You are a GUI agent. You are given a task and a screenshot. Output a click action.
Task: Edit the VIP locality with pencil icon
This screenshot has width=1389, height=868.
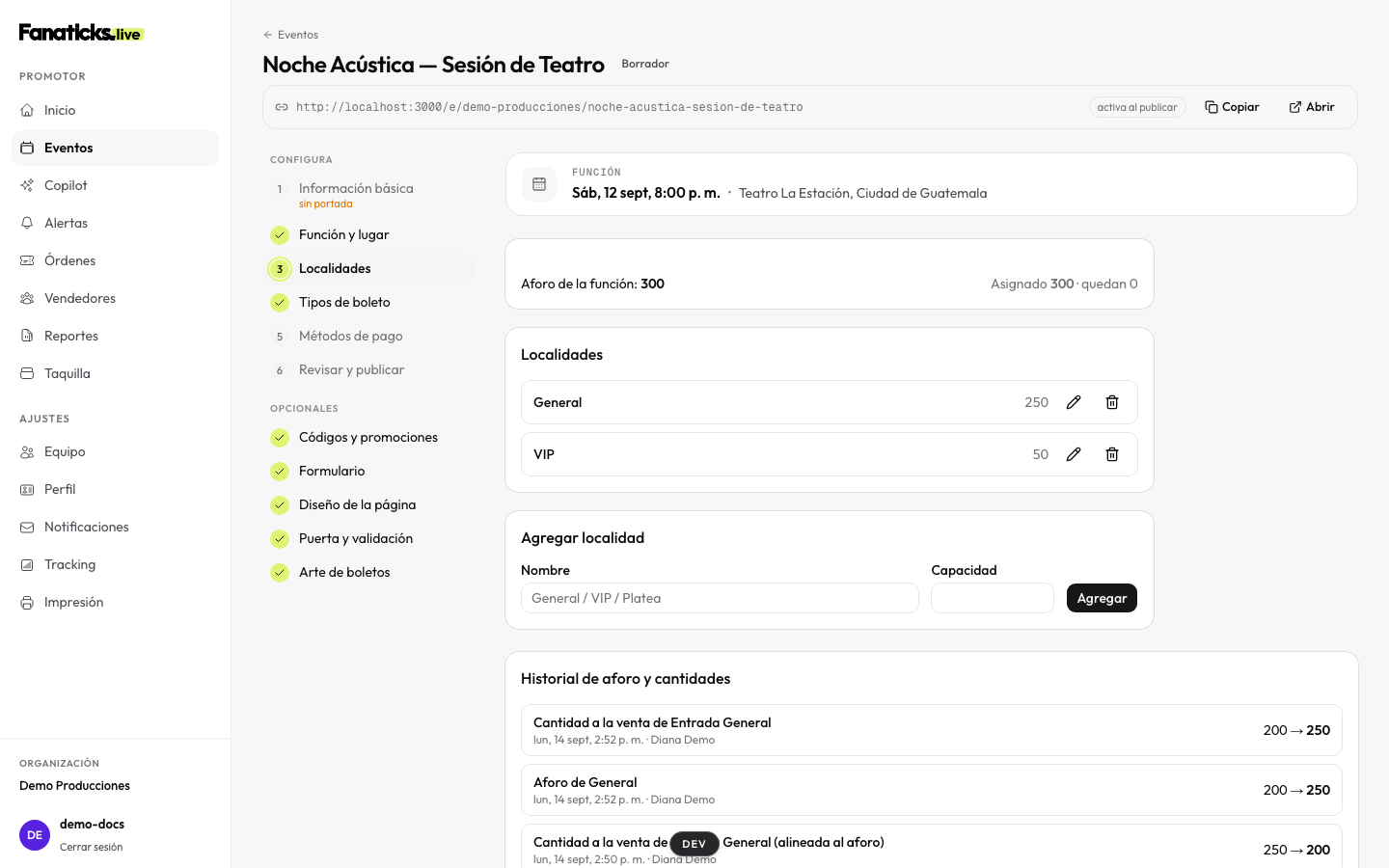[x=1074, y=454]
